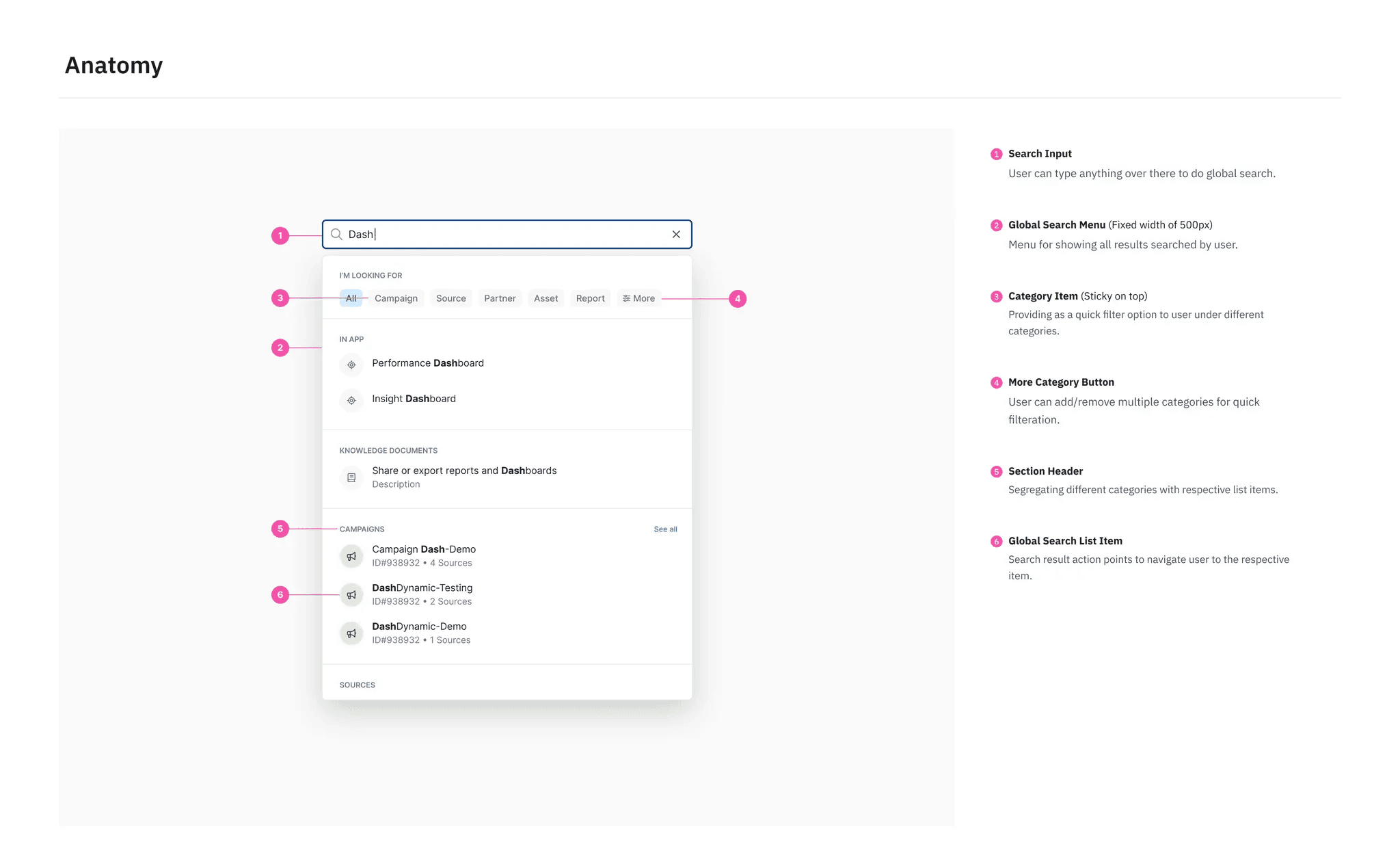Open the More categories button
The width and height of the screenshot is (1400, 844).
[x=638, y=298]
